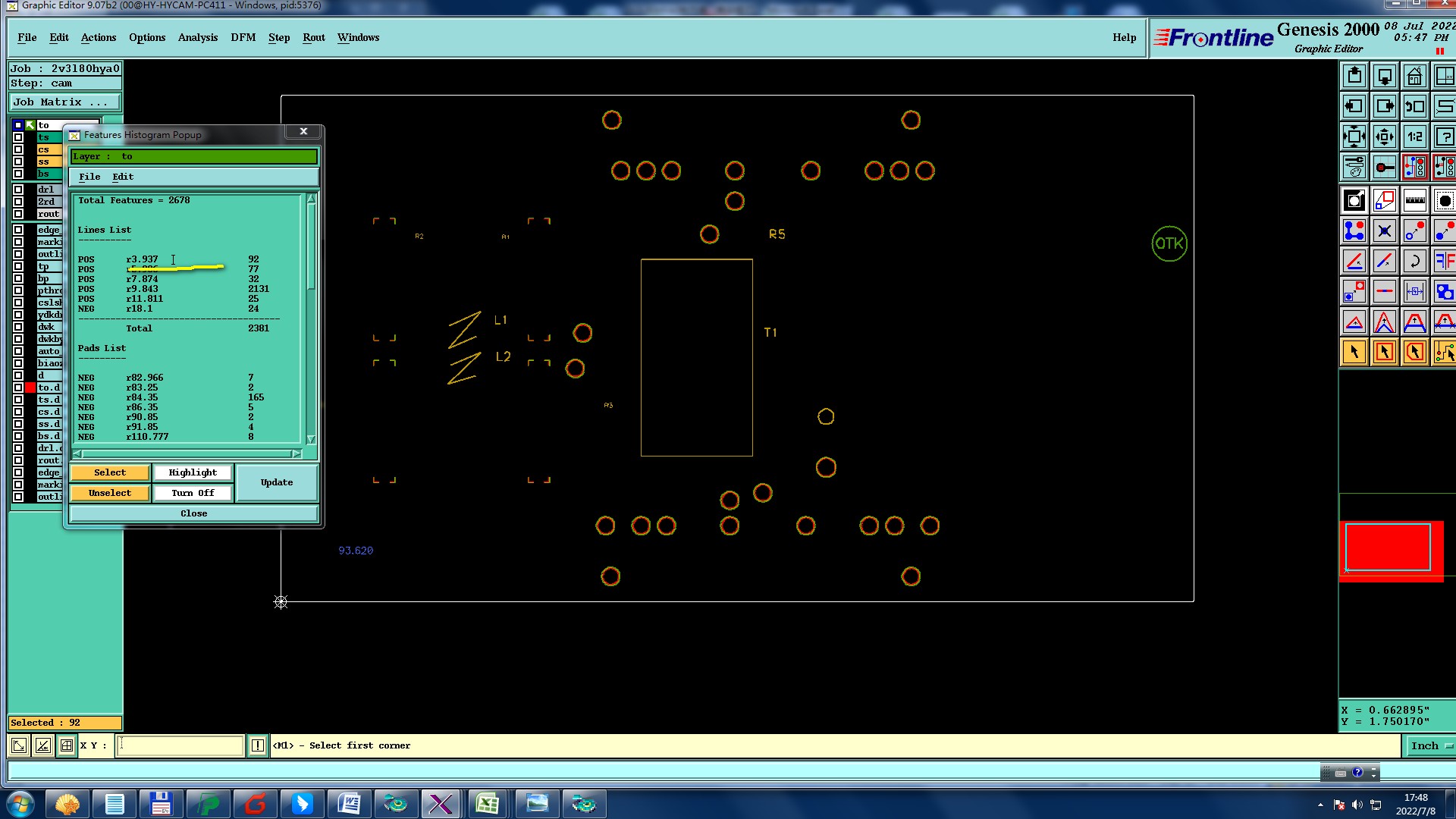Click the delete feature X icon
1456x819 pixels.
coord(1385,231)
